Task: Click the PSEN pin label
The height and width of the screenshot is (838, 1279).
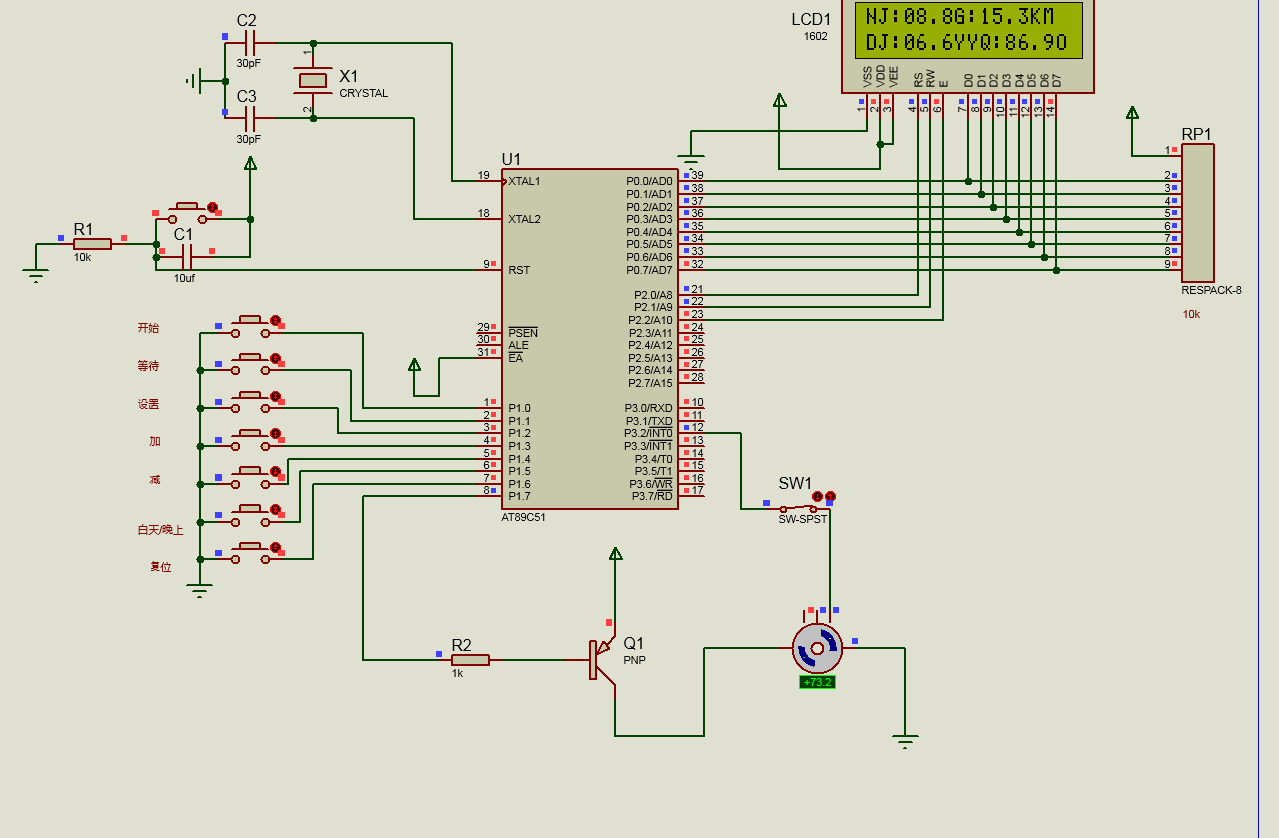Action: tap(522, 333)
